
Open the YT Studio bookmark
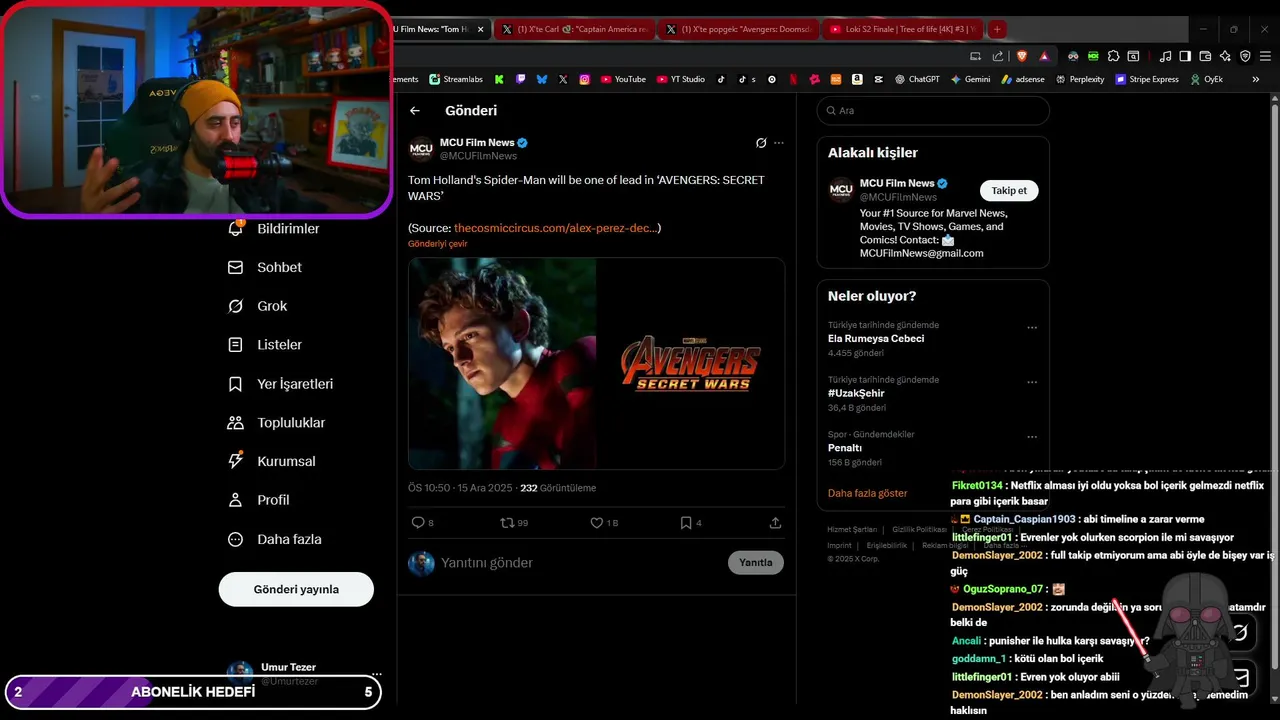tap(681, 79)
